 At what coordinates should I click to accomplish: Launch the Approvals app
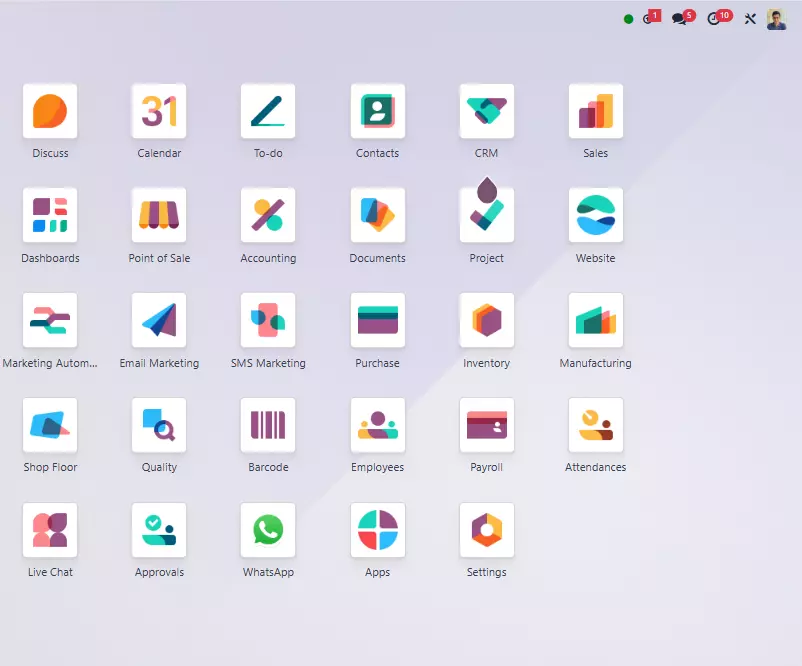[x=158, y=528]
